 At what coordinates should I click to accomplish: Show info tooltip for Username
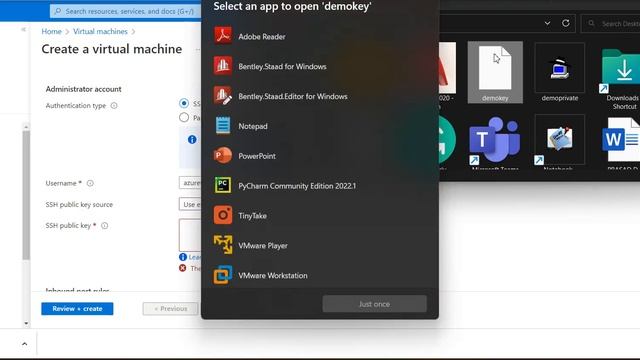click(x=90, y=183)
